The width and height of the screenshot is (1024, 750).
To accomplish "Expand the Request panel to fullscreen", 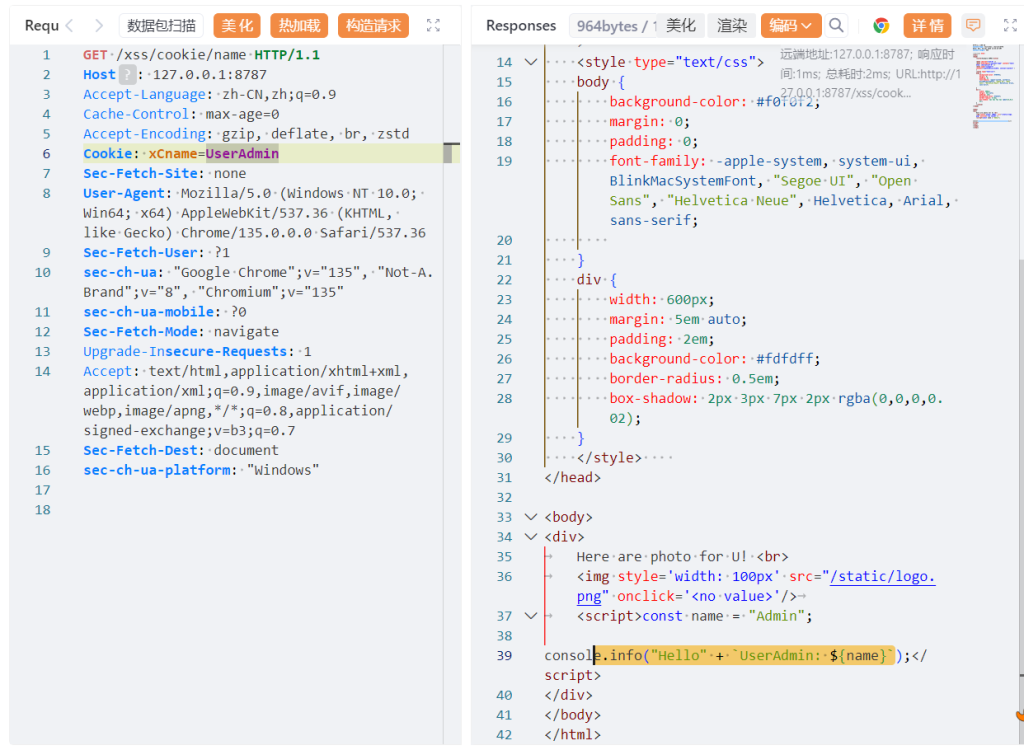I will 433,25.
